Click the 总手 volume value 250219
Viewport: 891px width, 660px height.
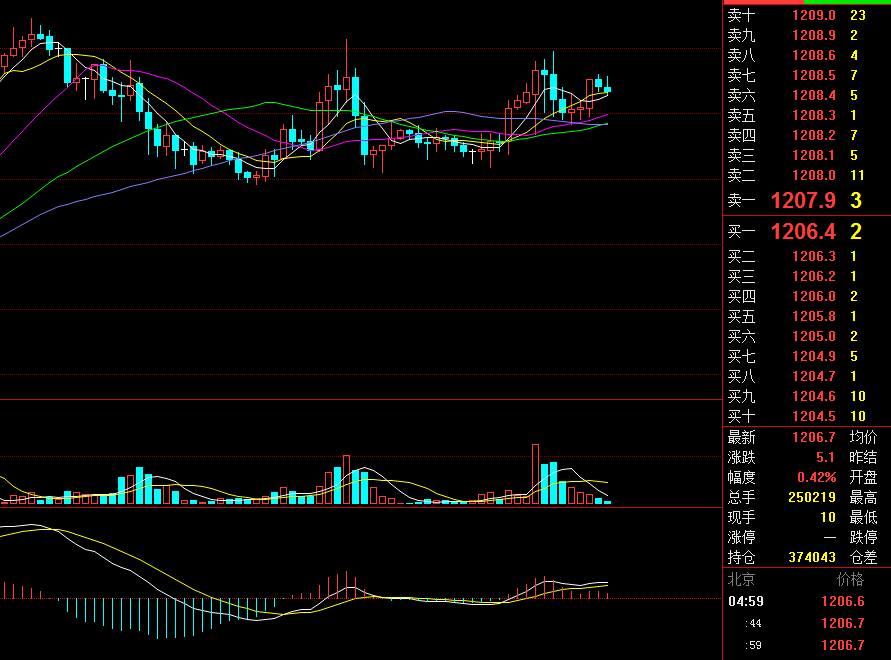pyautogui.click(x=811, y=497)
